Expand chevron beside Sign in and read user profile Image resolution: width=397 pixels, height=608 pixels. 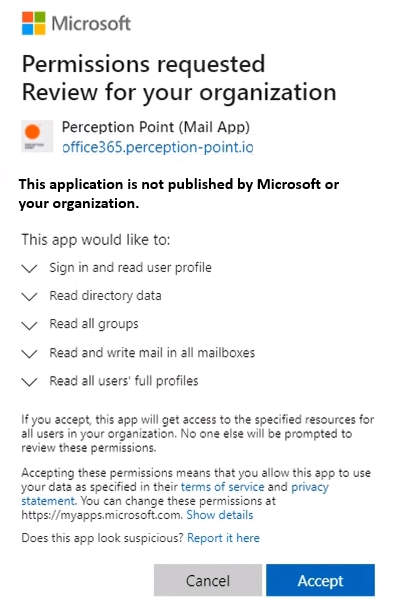tap(29, 268)
